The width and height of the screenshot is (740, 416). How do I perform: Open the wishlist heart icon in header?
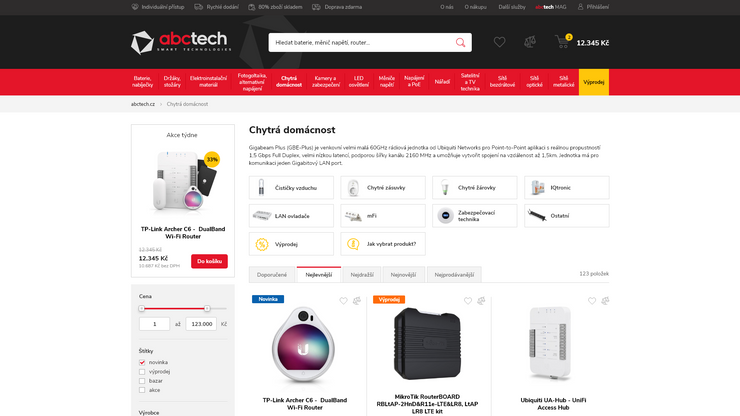(x=499, y=42)
